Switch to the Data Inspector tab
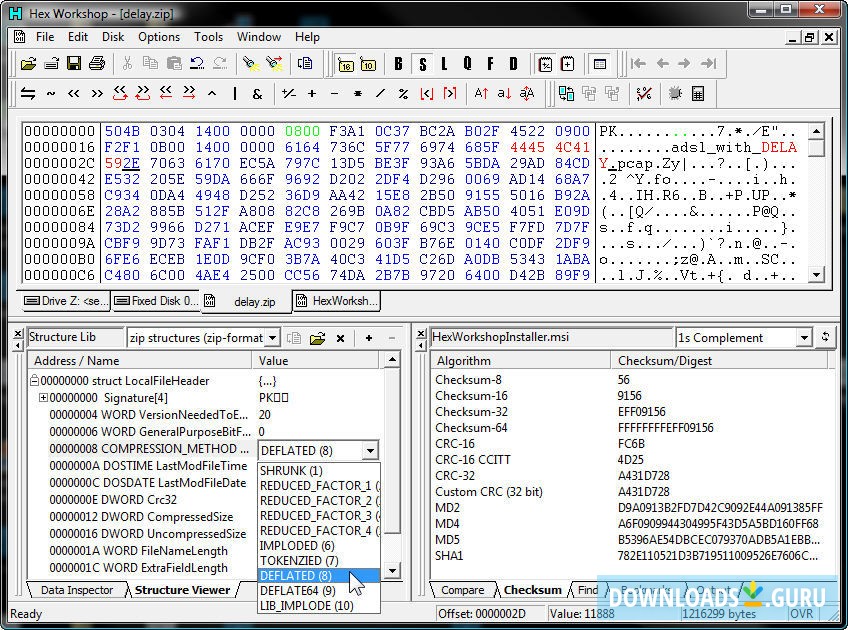Viewport: 848px width, 630px height. point(76,590)
